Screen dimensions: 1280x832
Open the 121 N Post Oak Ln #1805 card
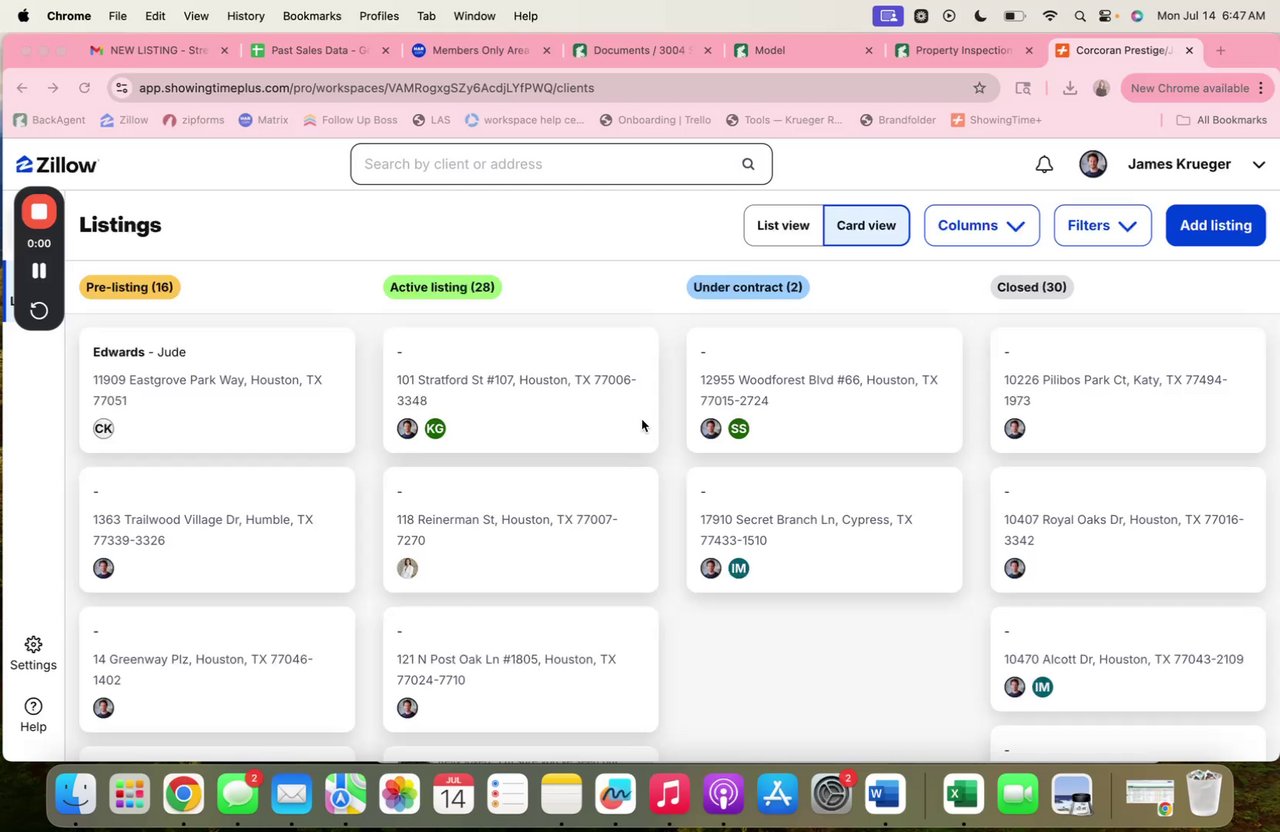[x=521, y=669]
